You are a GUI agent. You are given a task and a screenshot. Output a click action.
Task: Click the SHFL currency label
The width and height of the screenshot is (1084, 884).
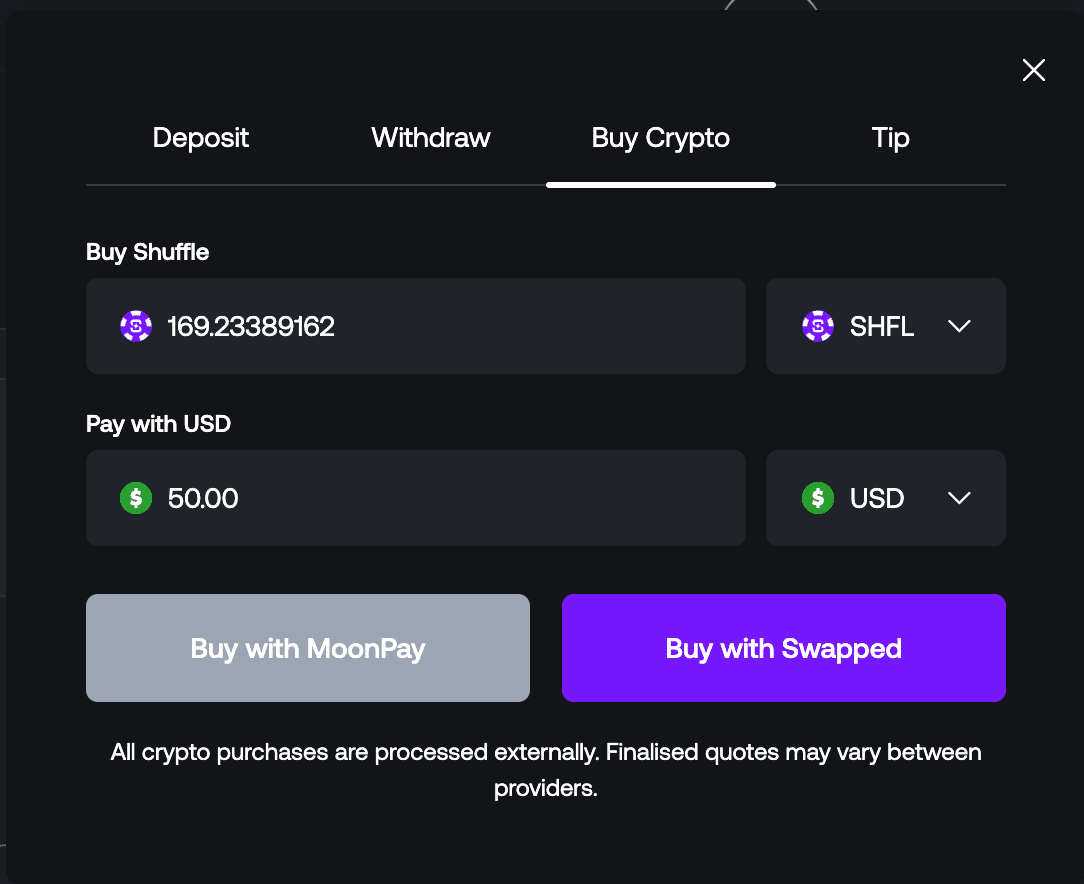[881, 326]
